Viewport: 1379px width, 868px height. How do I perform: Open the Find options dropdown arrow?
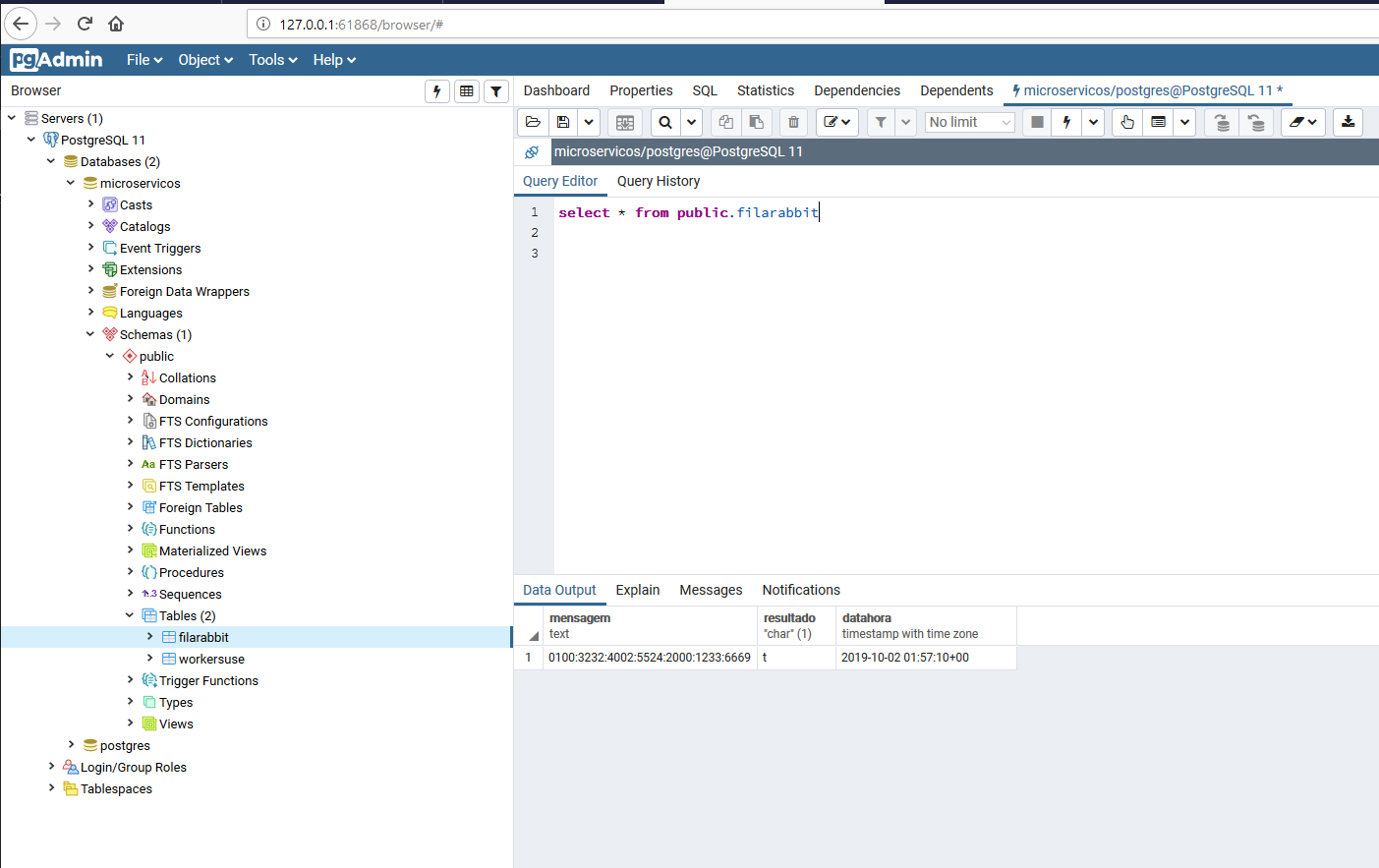(692, 122)
